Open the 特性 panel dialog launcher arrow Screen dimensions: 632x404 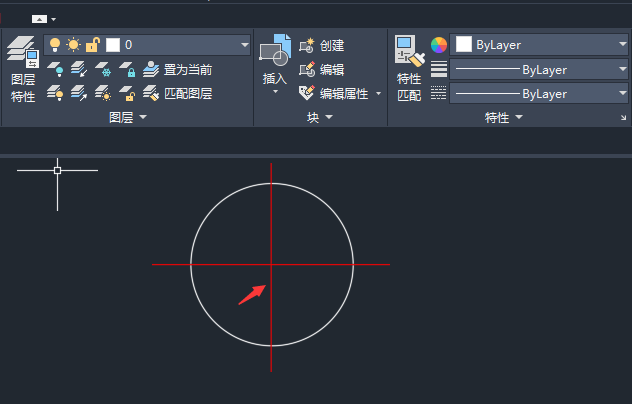(623, 117)
